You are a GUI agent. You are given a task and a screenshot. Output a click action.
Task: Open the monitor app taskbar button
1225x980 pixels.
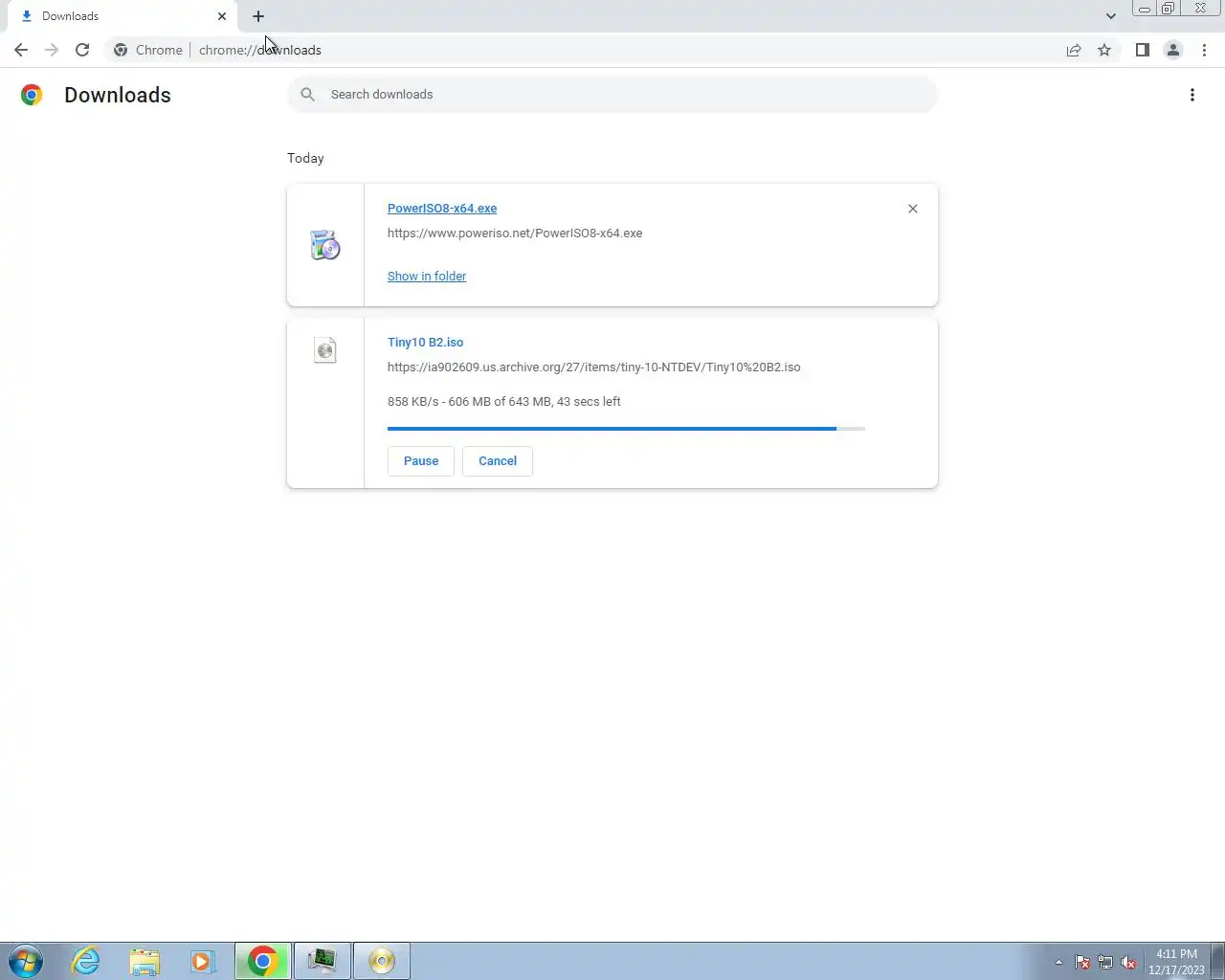click(x=323, y=961)
